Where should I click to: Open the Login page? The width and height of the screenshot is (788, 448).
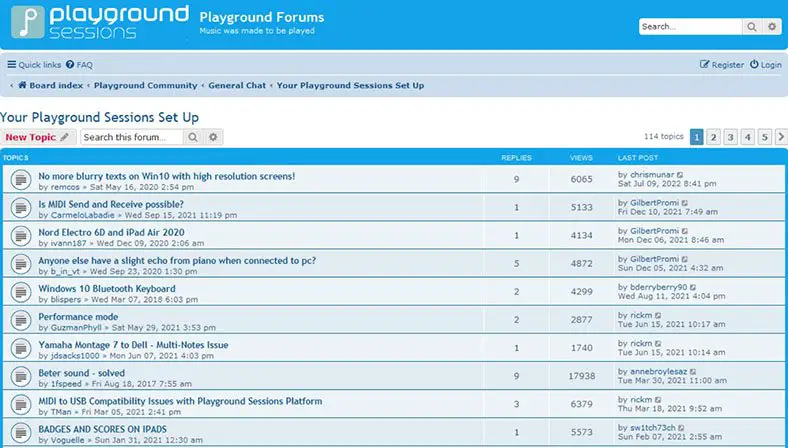click(x=766, y=65)
